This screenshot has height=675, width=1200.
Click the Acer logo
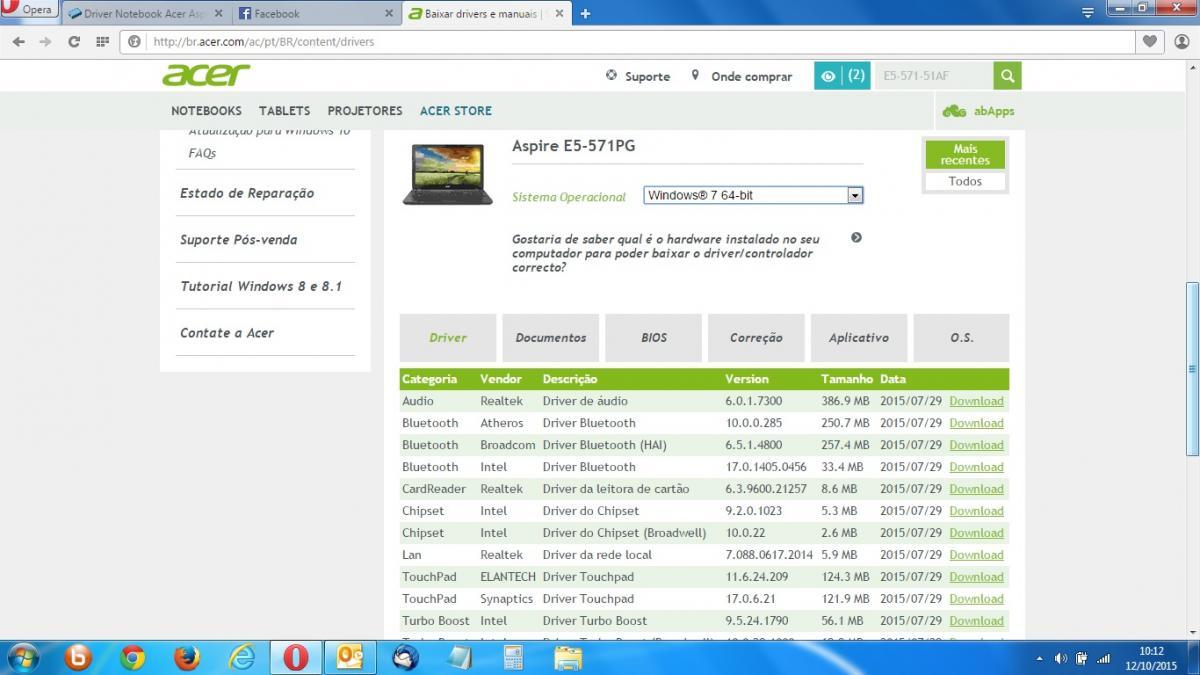point(206,75)
